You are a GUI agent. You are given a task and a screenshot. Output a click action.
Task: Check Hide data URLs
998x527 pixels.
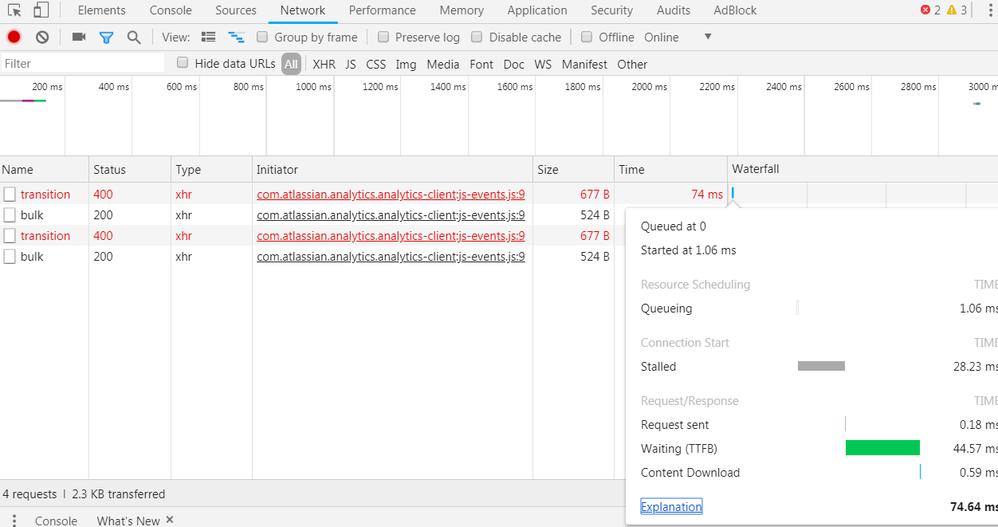(x=183, y=62)
